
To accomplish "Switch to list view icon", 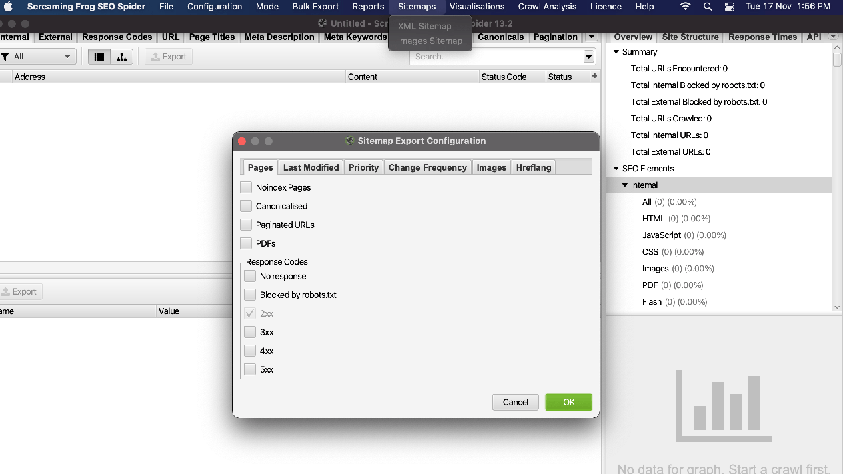I will click(x=99, y=56).
